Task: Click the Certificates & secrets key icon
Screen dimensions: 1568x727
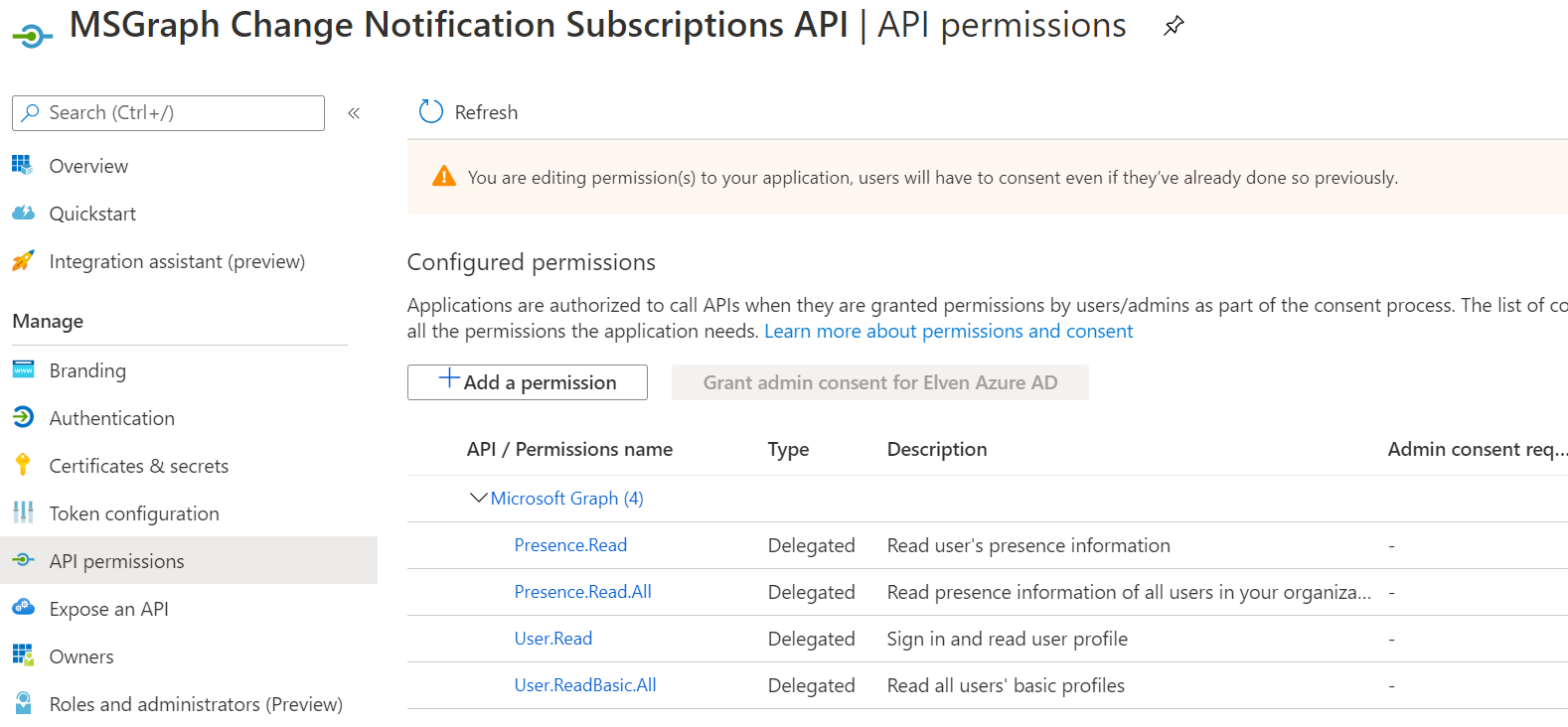Action: tap(23, 465)
